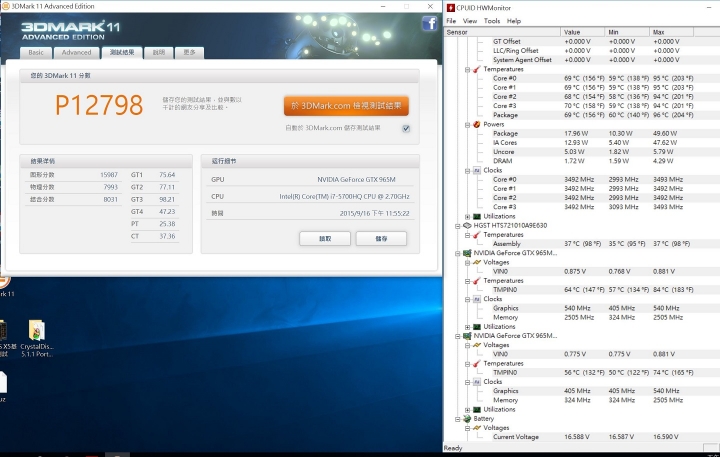Click the chip icon beside Clocks above Core #0 3492 MHz
Viewport: 720px width, 457px height.
coord(477,170)
